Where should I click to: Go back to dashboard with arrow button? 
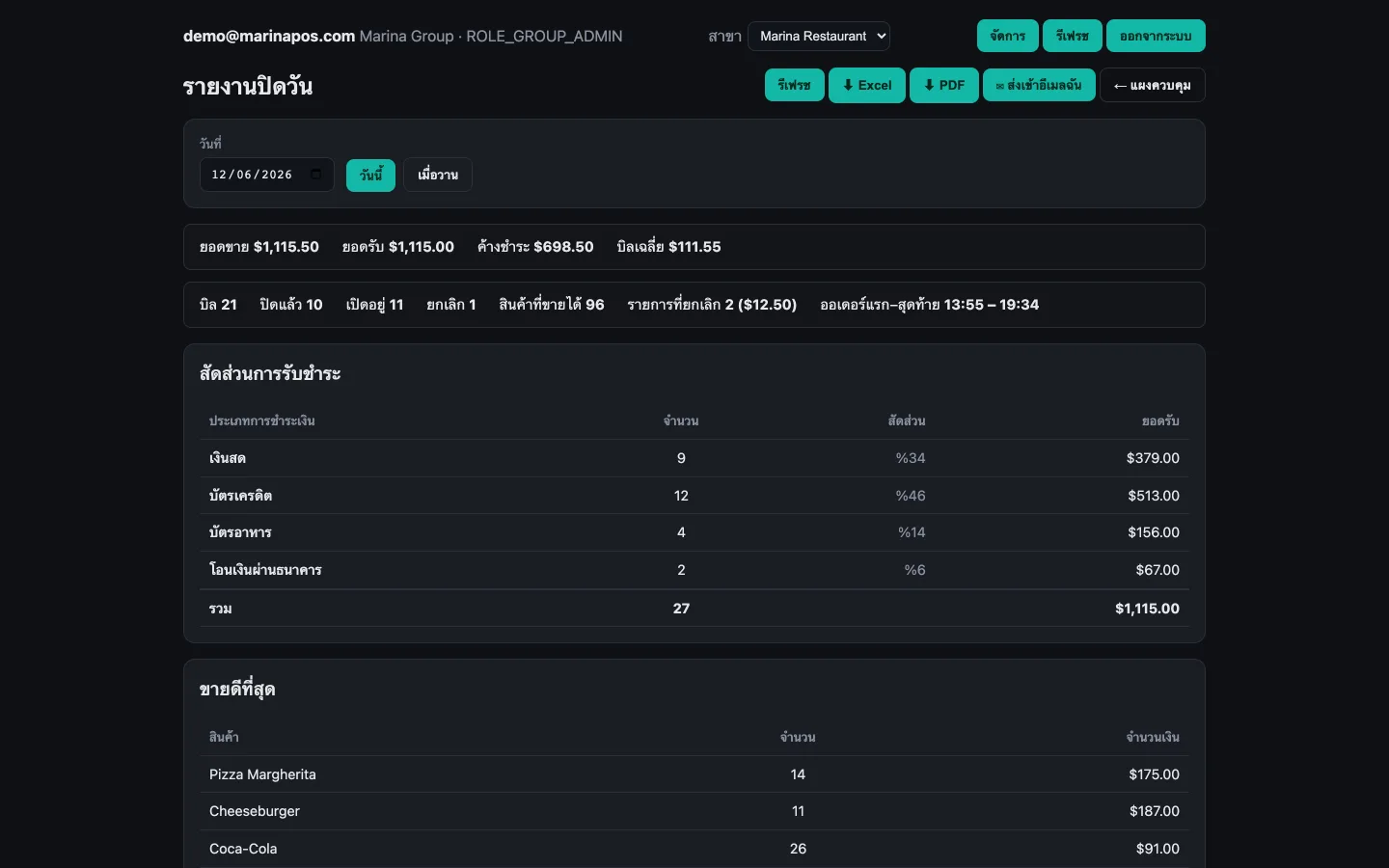tap(1152, 85)
